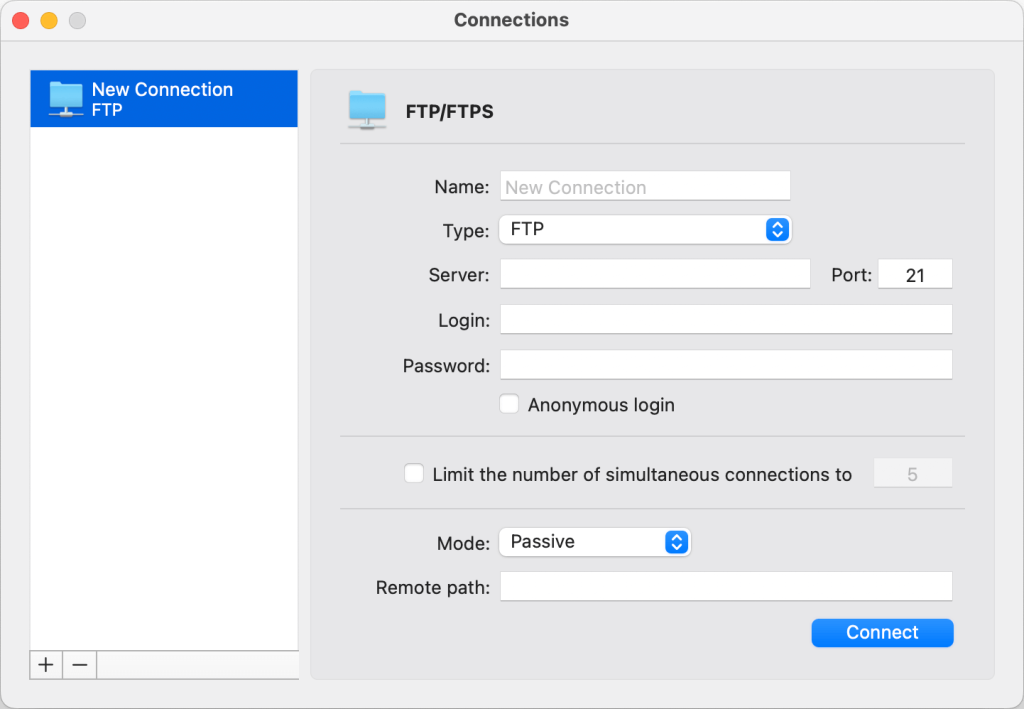1024x709 pixels.
Task: Click the simultaneous connections limit value field
Action: tap(913, 472)
